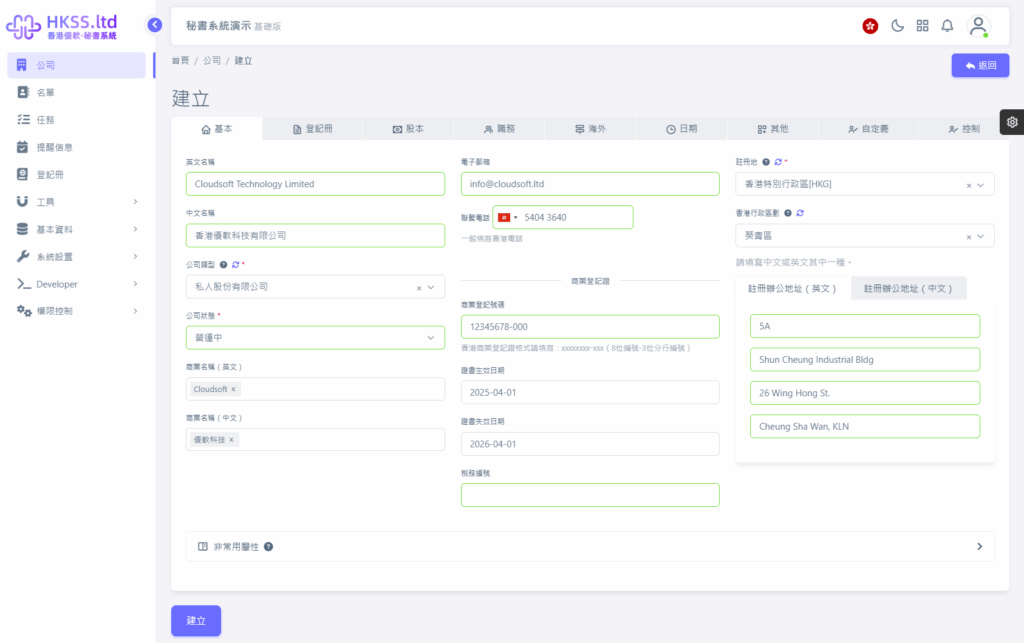Open the 公司狀態 dropdown
The width and height of the screenshot is (1024, 643).
315,338
